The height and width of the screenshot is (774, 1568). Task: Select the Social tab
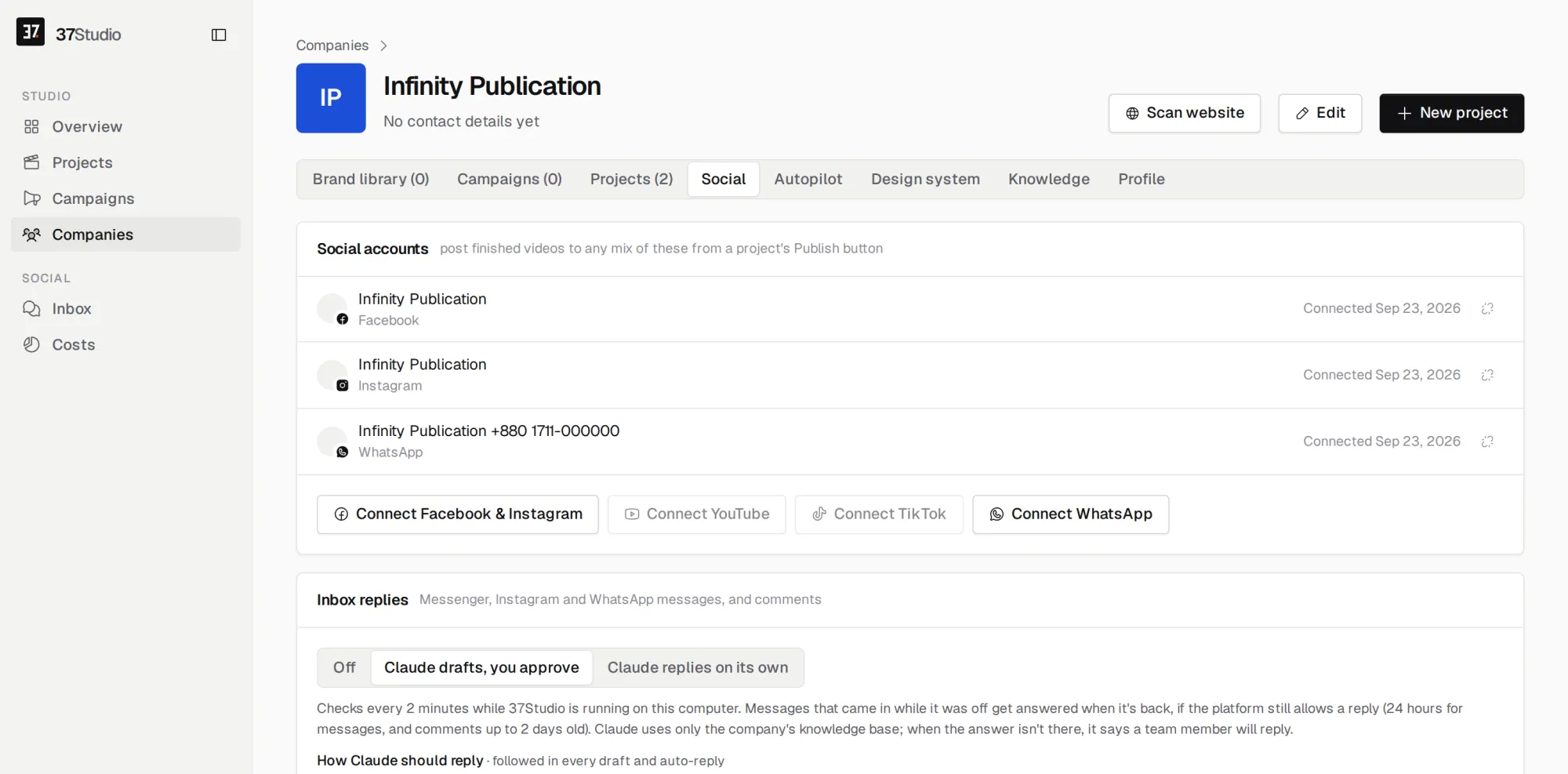coord(724,180)
